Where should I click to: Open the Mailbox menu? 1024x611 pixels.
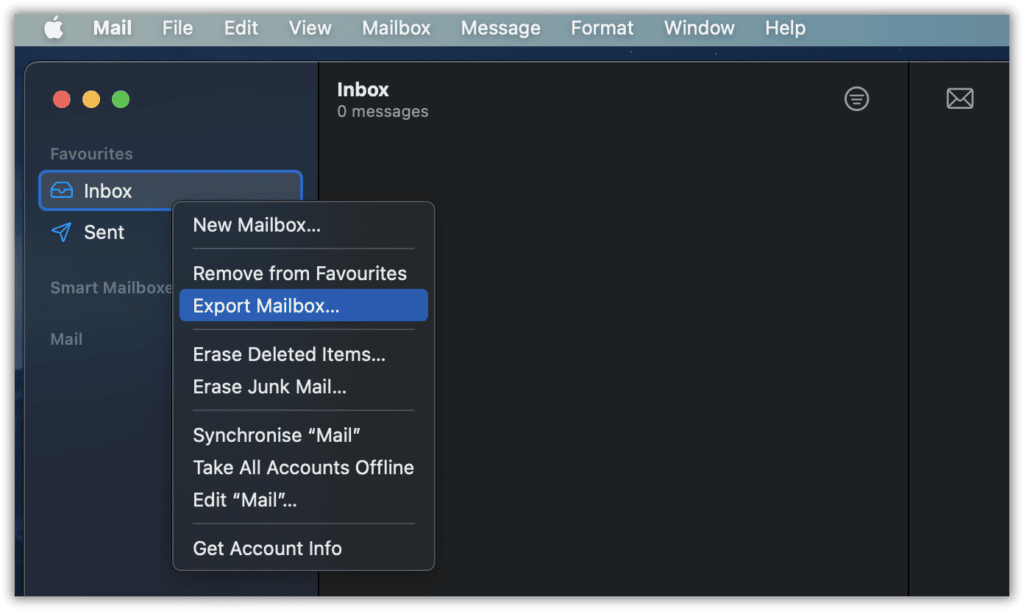[396, 28]
